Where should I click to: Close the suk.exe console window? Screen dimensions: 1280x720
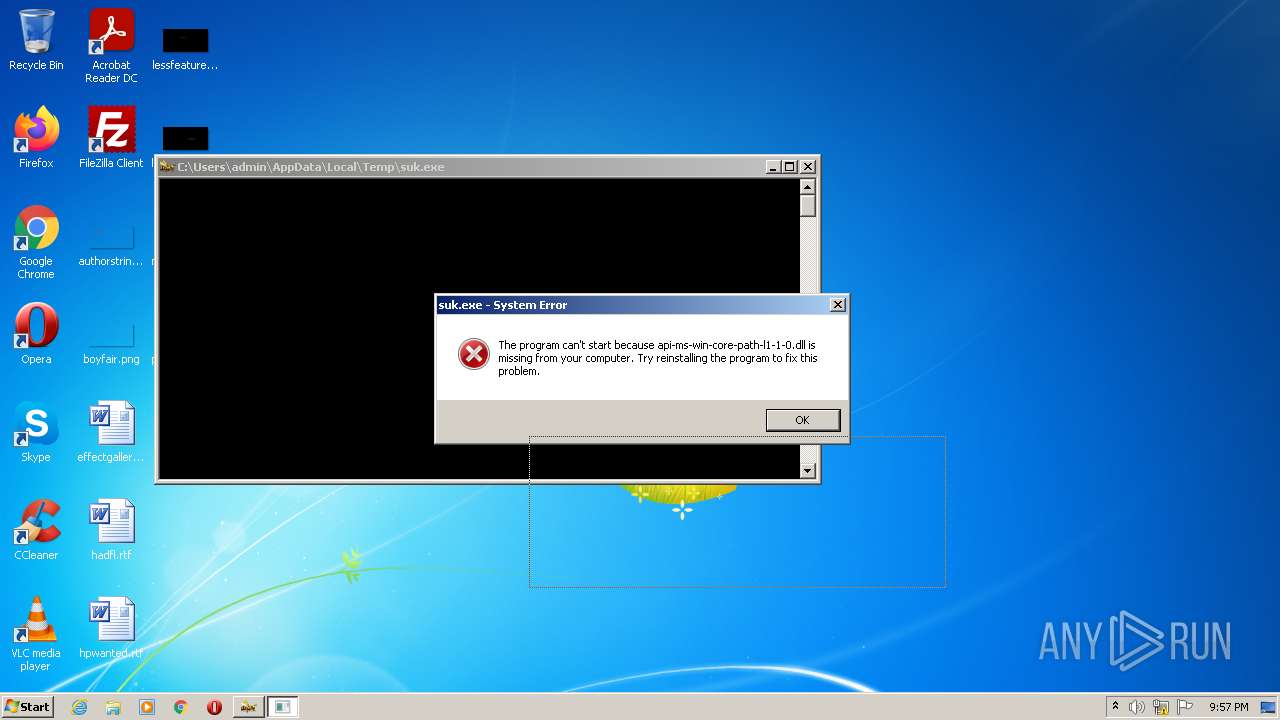[808, 167]
